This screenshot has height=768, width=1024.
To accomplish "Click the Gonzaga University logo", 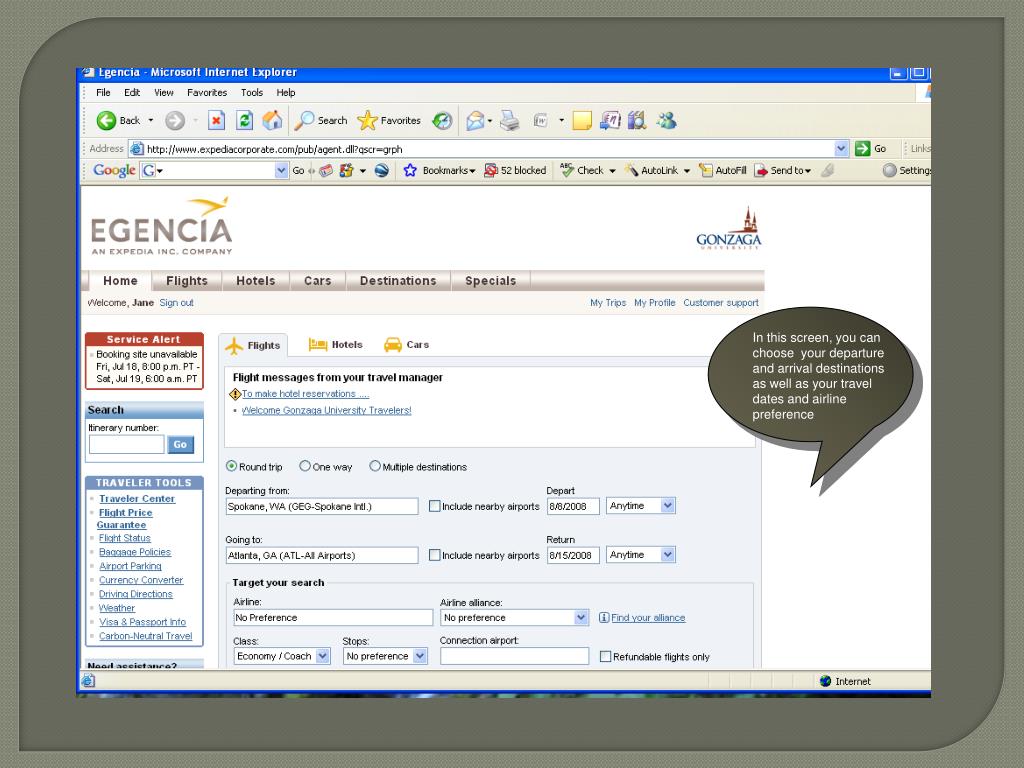I will [x=729, y=229].
